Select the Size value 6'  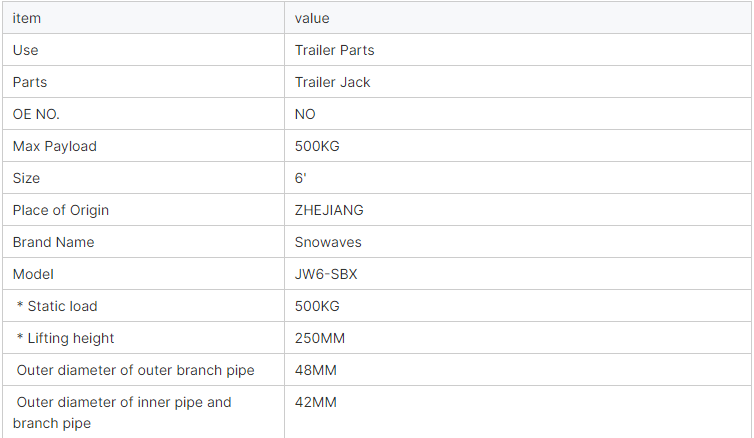(301, 178)
